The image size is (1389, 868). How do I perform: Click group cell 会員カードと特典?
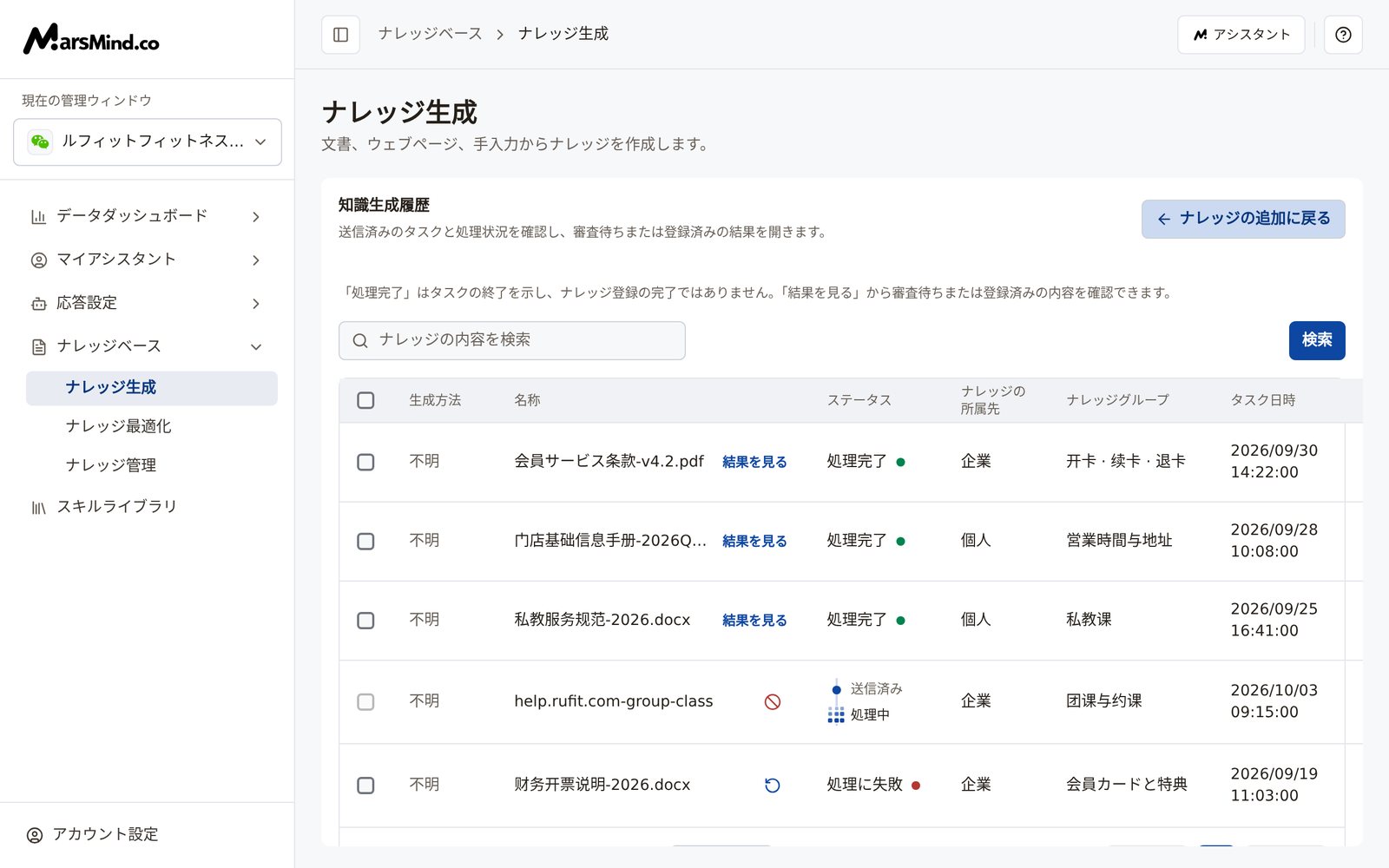click(x=1127, y=785)
